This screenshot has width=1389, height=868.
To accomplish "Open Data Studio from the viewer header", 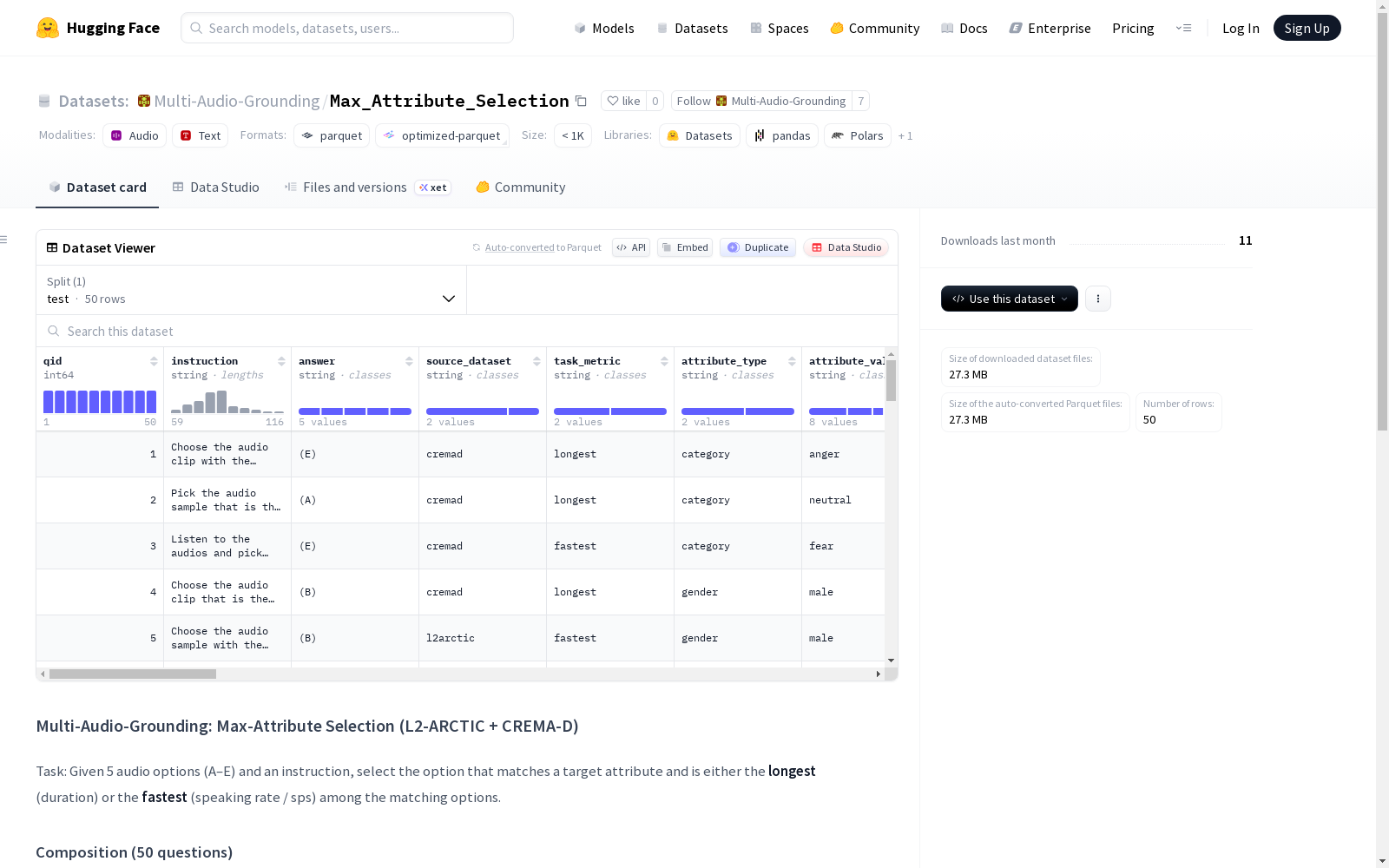I will click(846, 247).
